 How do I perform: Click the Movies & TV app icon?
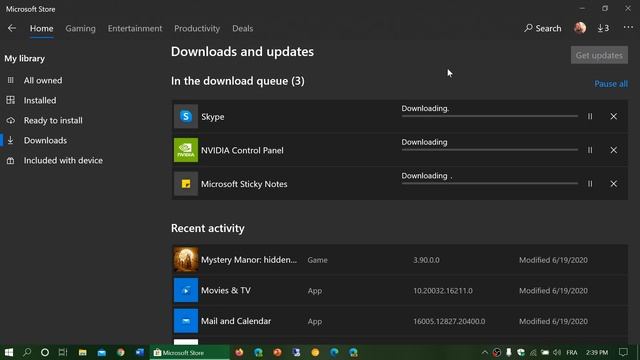pos(186,290)
